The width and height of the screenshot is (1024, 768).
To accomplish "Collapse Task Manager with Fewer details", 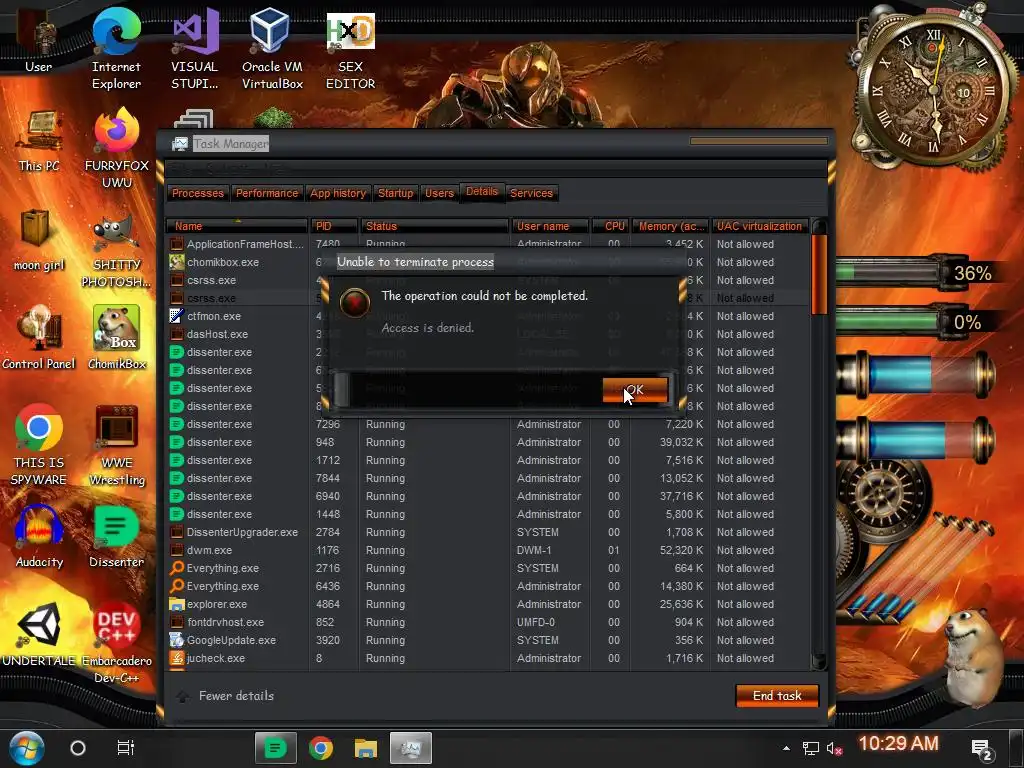I will 226,696.
